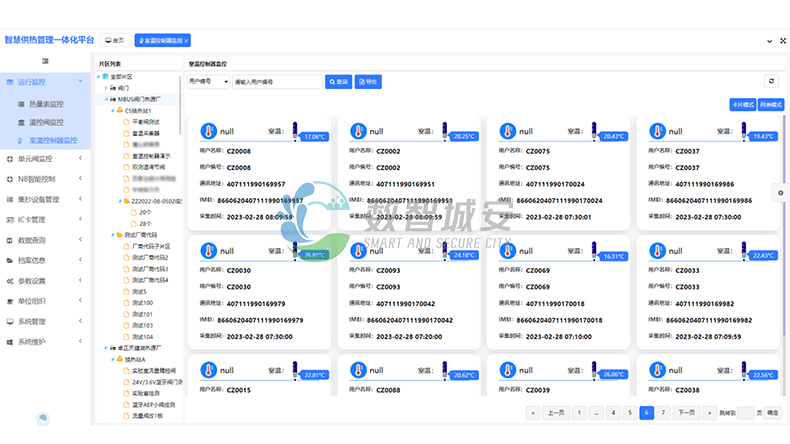790x444 pixels.
Task: Click the 查询 search button
Action: point(339,81)
